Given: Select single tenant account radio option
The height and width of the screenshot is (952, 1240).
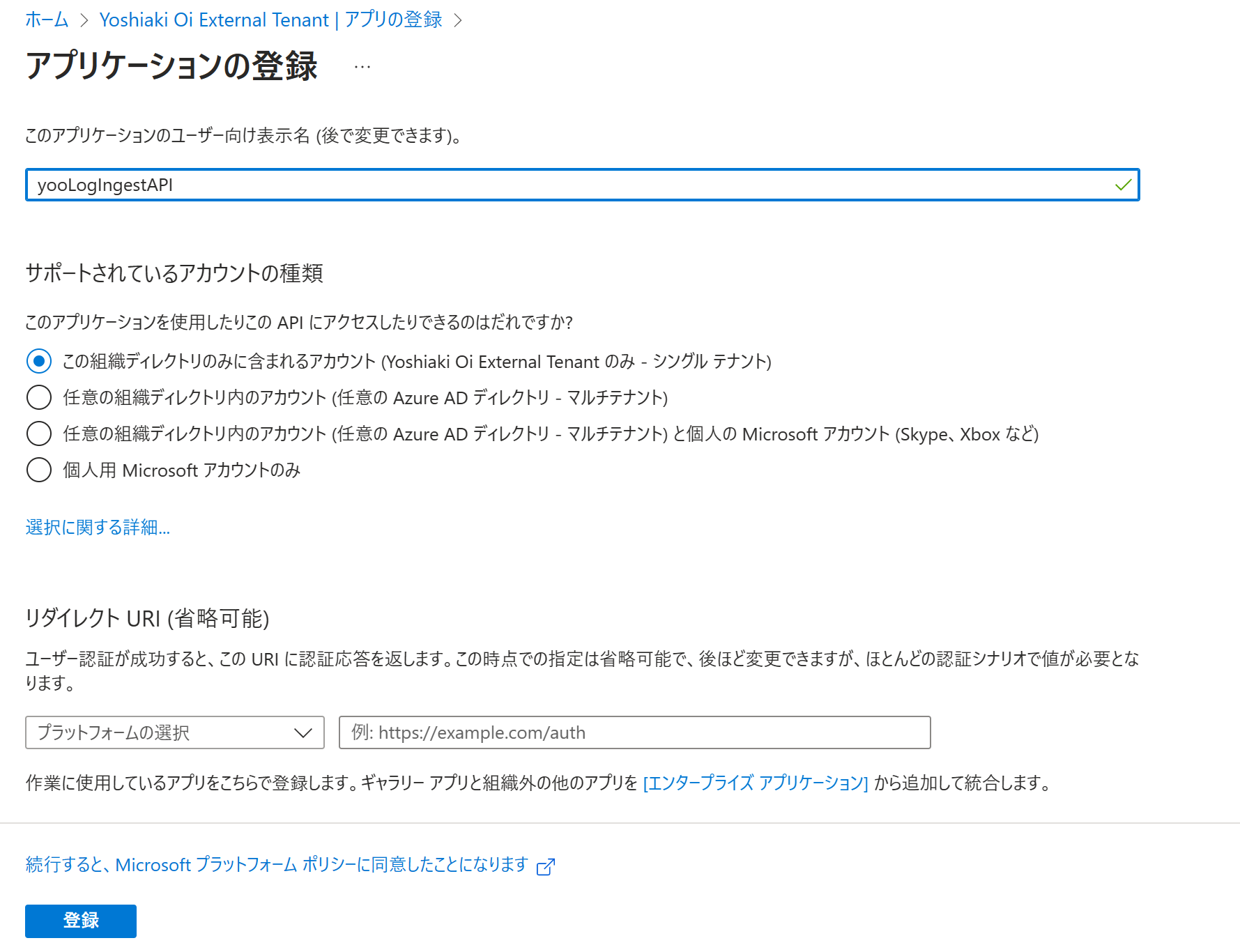Looking at the screenshot, I should pos(39,361).
